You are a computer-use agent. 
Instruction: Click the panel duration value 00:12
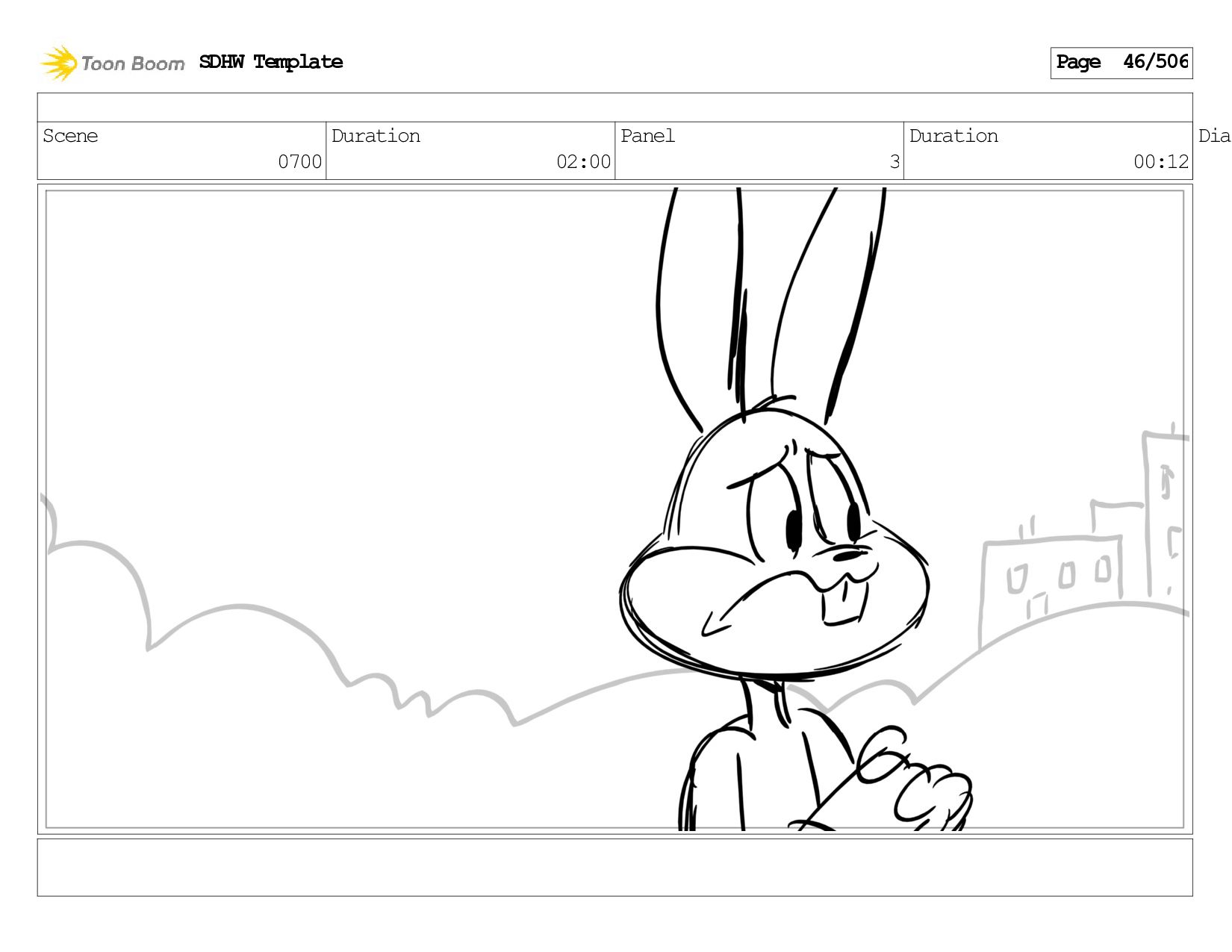pos(1161,162)
